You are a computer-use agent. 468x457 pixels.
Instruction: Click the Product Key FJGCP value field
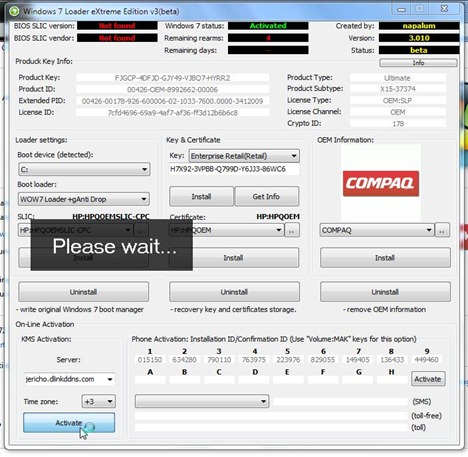click(x=173, y=78)
